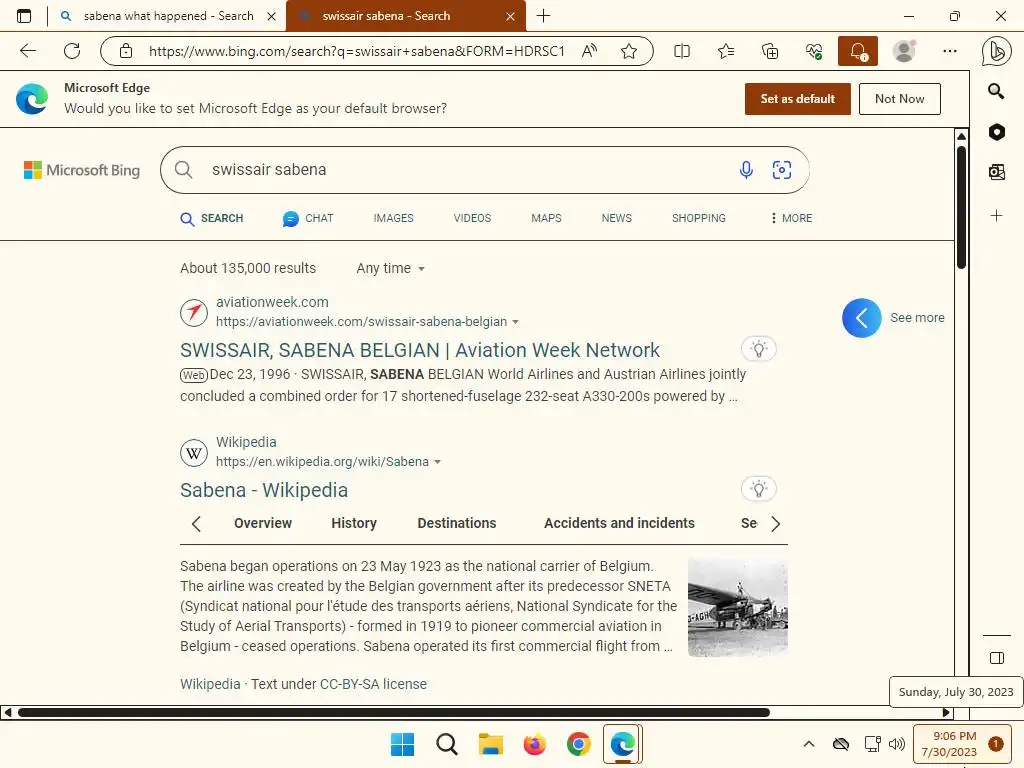Viewport: 1024px width, 768px height.
Task: Show next Wikipedia section tabs arrow
Action: [775, 524]
